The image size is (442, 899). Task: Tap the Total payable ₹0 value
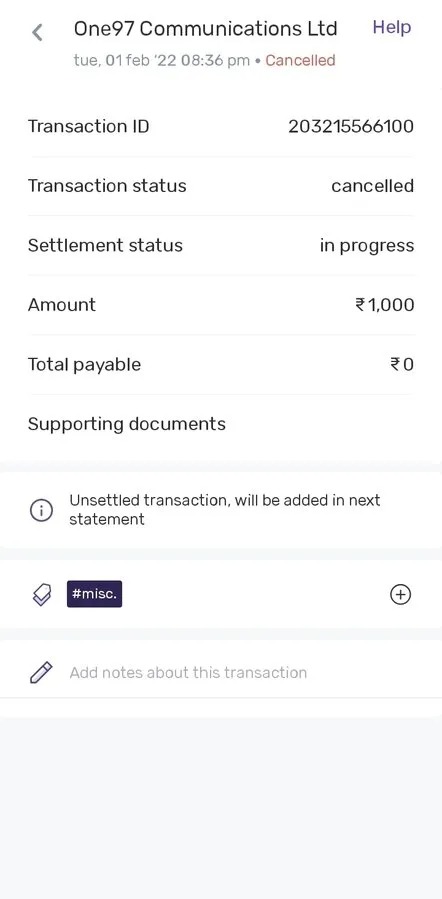[x=402, y=365]
